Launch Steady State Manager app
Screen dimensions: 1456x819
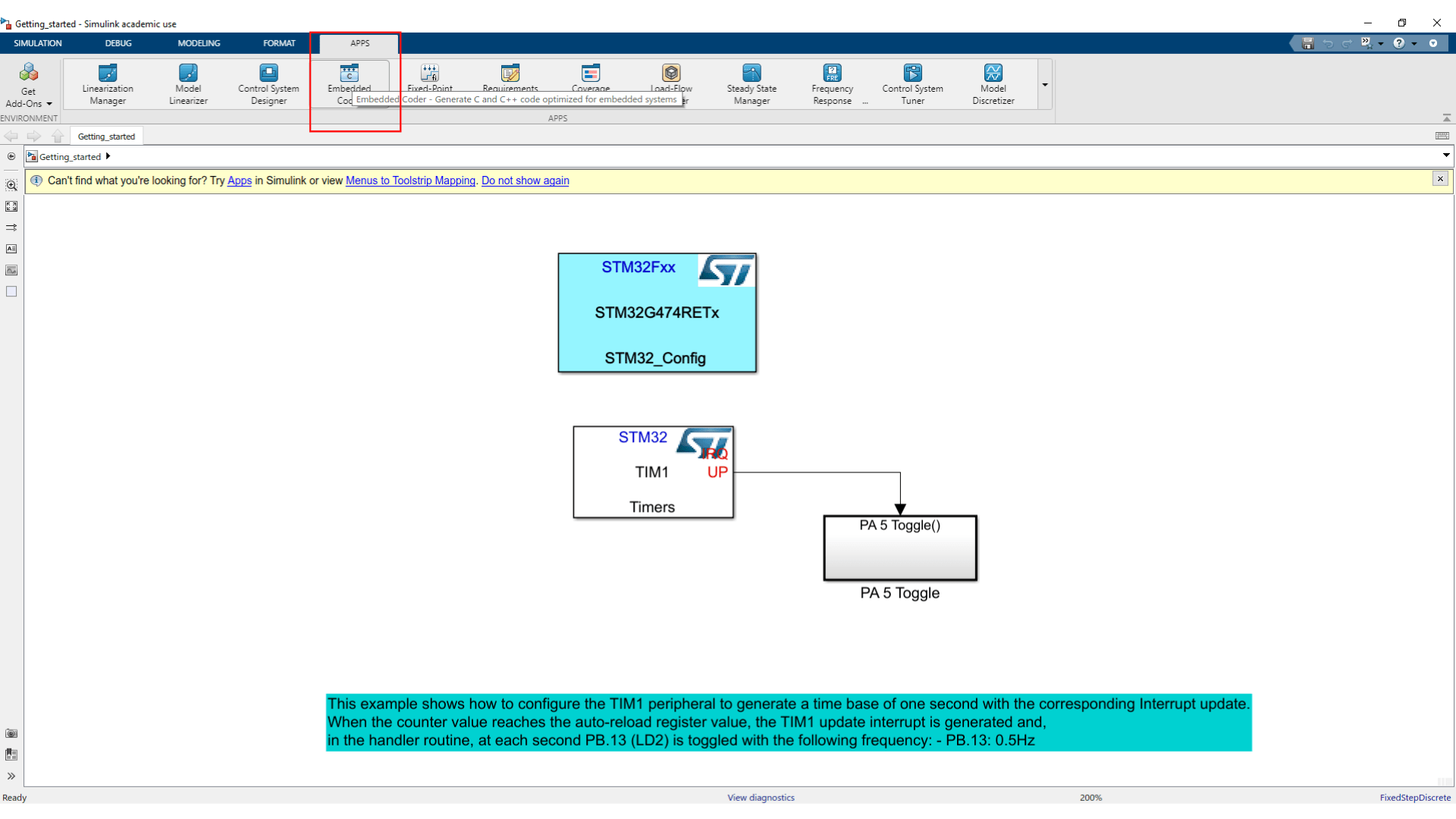[x=752, y=83]
